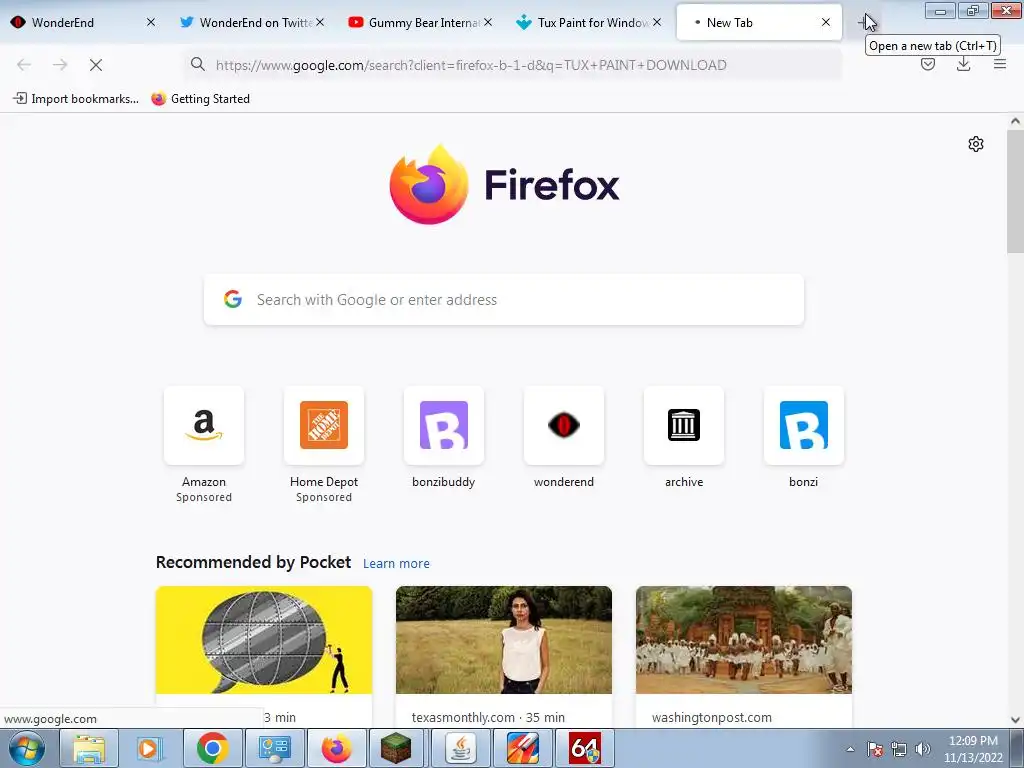Open Minecraft grass block taskbar icon
Viewport: 1024px width, 768px height.
point(396,748)
